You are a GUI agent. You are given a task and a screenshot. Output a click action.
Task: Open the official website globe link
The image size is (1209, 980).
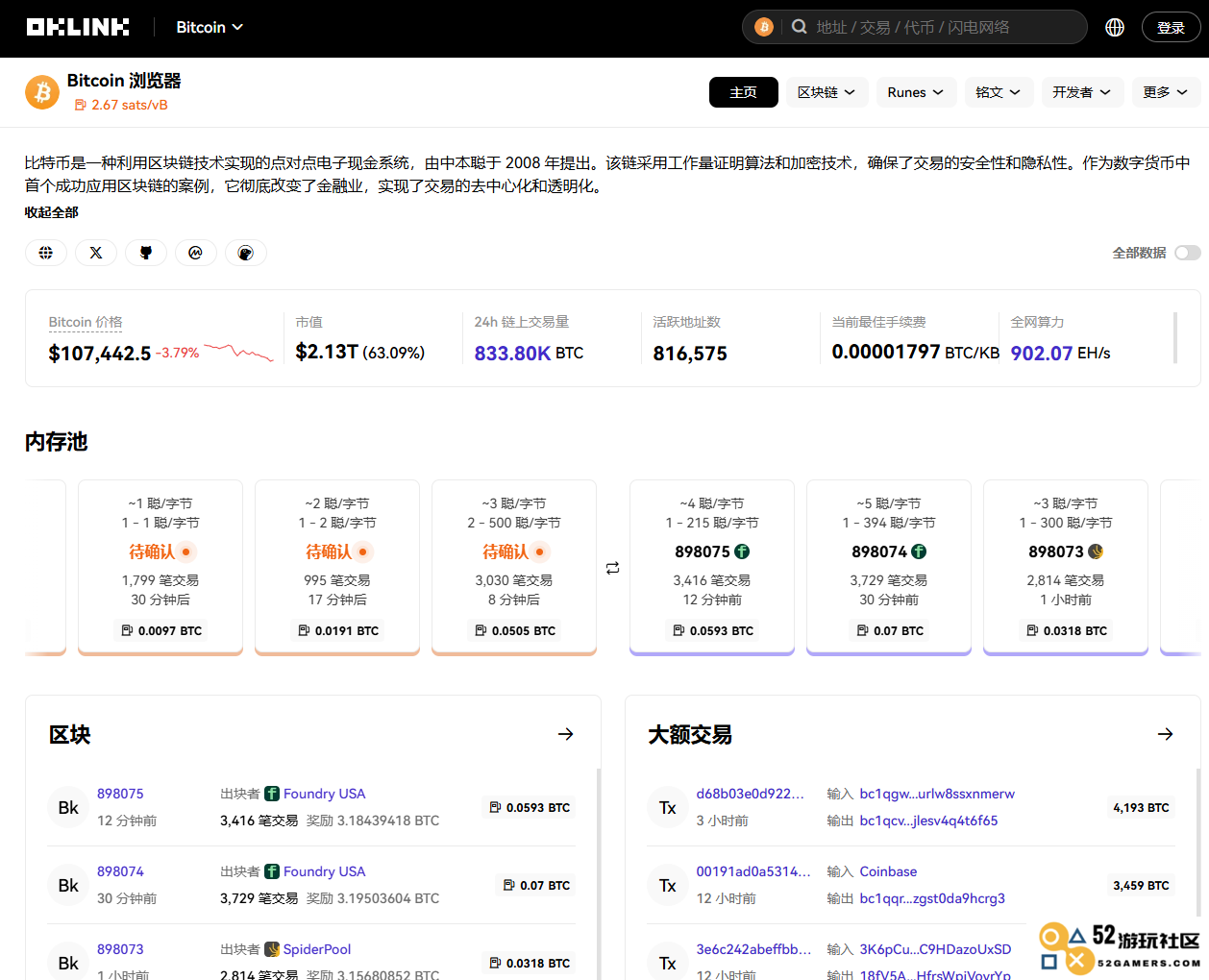46,253
